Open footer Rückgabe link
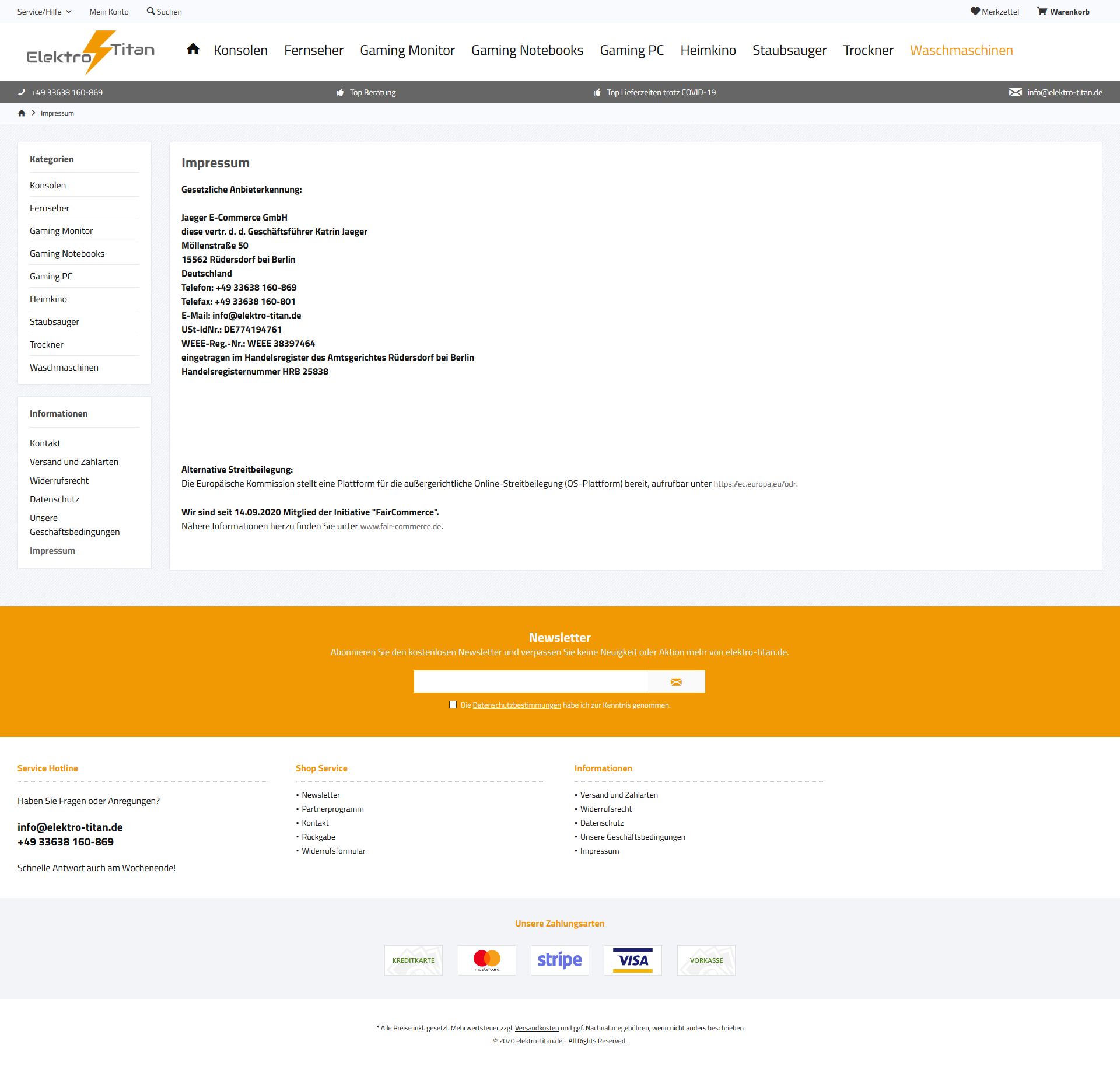This screenshot has width=1120, height=1080. [318, 837]
